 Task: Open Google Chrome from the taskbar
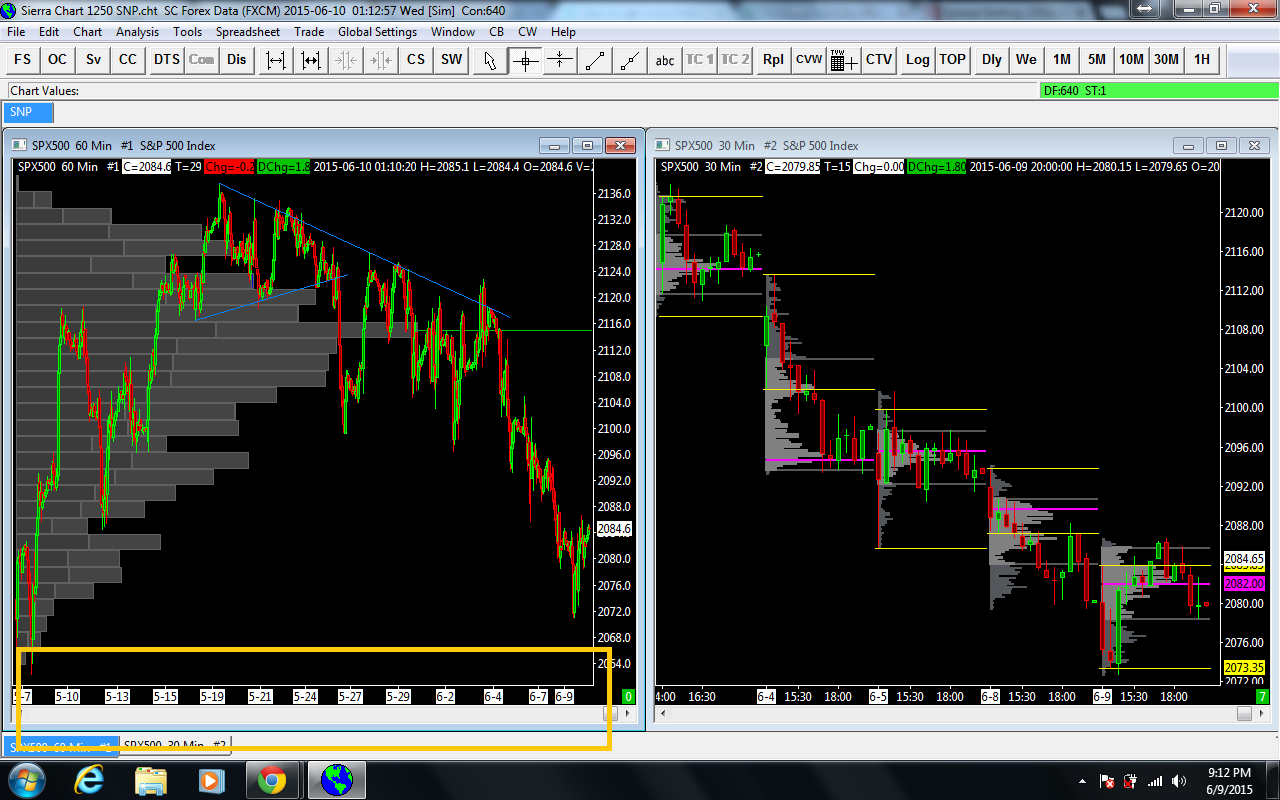coord(271,779)
